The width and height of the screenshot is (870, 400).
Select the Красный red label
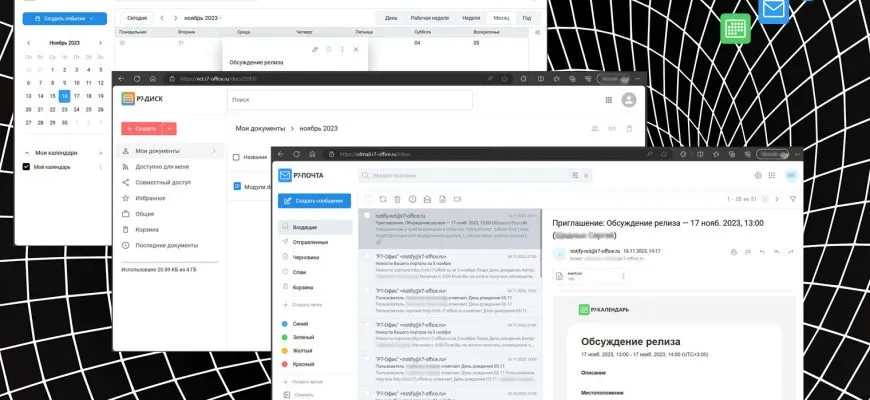point(298,364)
